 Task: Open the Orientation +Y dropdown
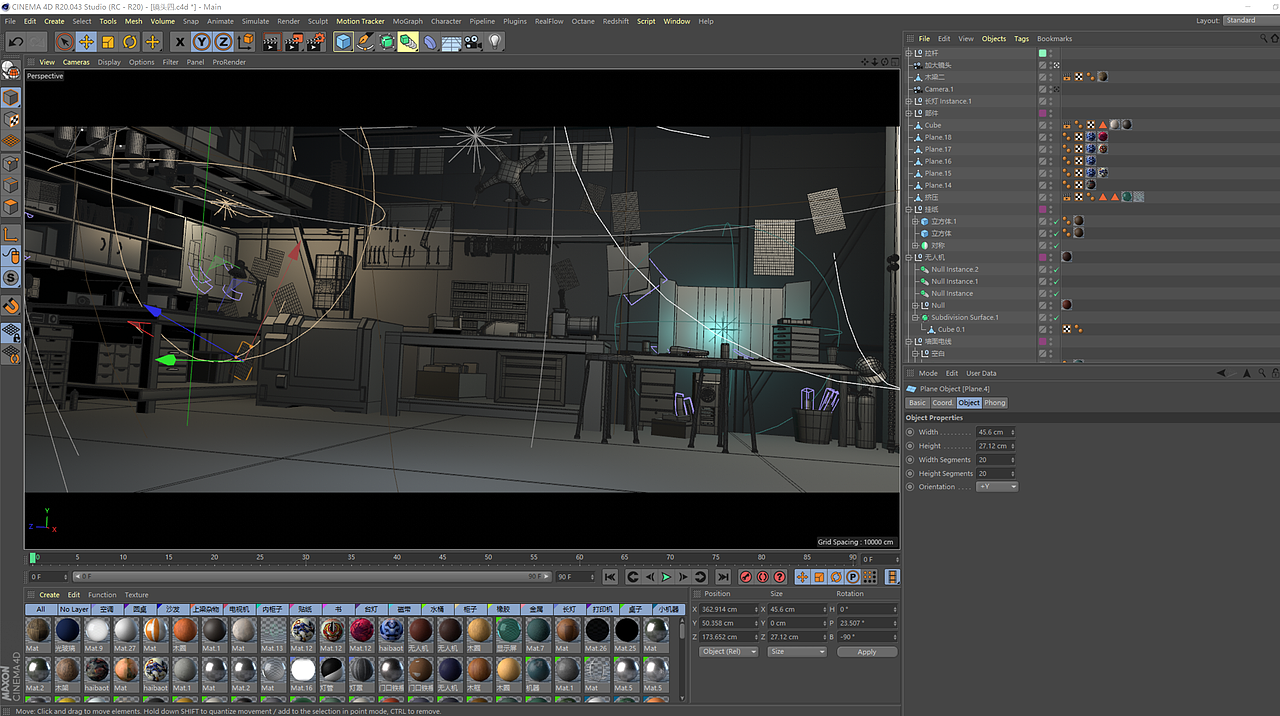(997, 487)
